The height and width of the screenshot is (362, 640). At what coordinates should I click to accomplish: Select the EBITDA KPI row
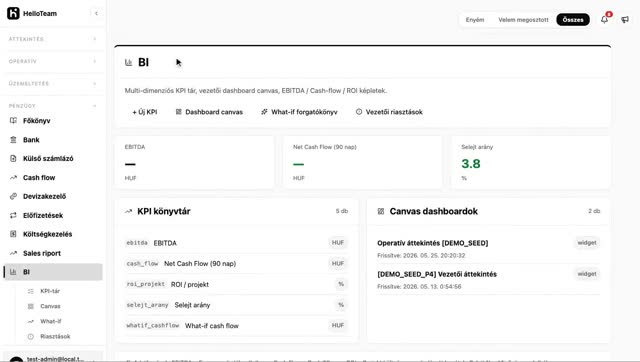click(x=236, y=243)
